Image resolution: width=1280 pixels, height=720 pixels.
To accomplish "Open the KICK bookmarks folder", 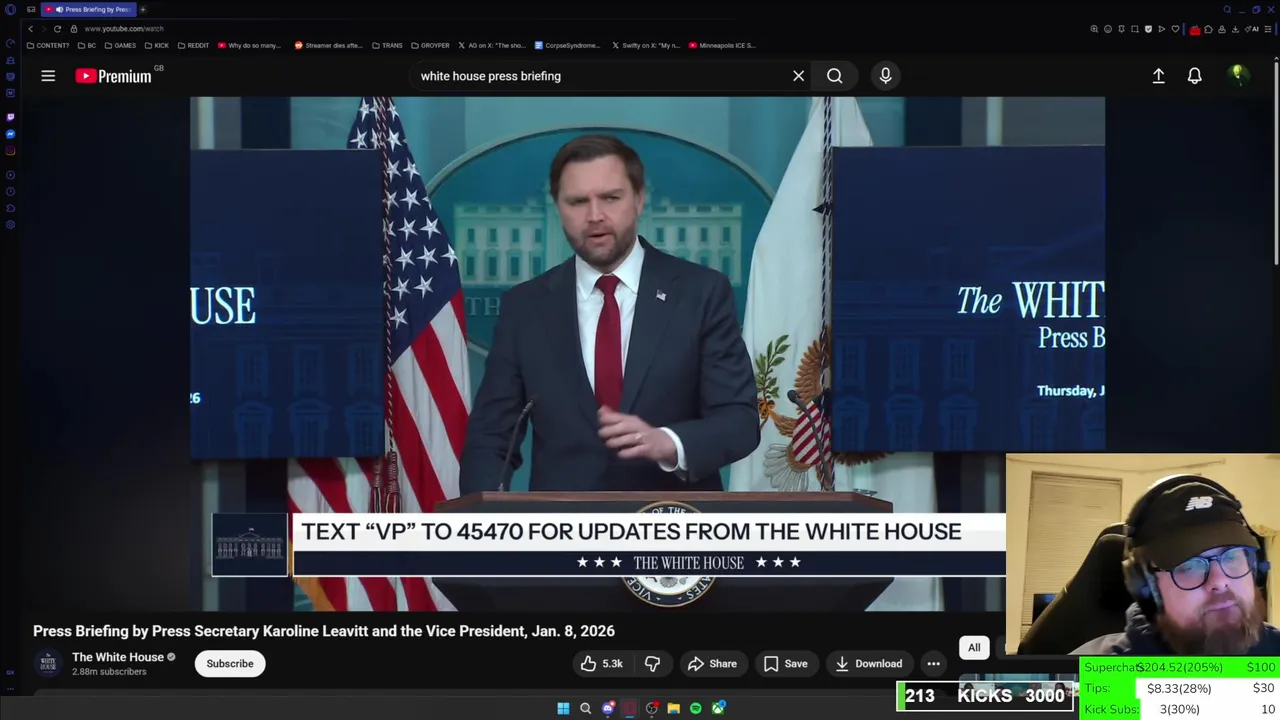I will pos(157,45).
